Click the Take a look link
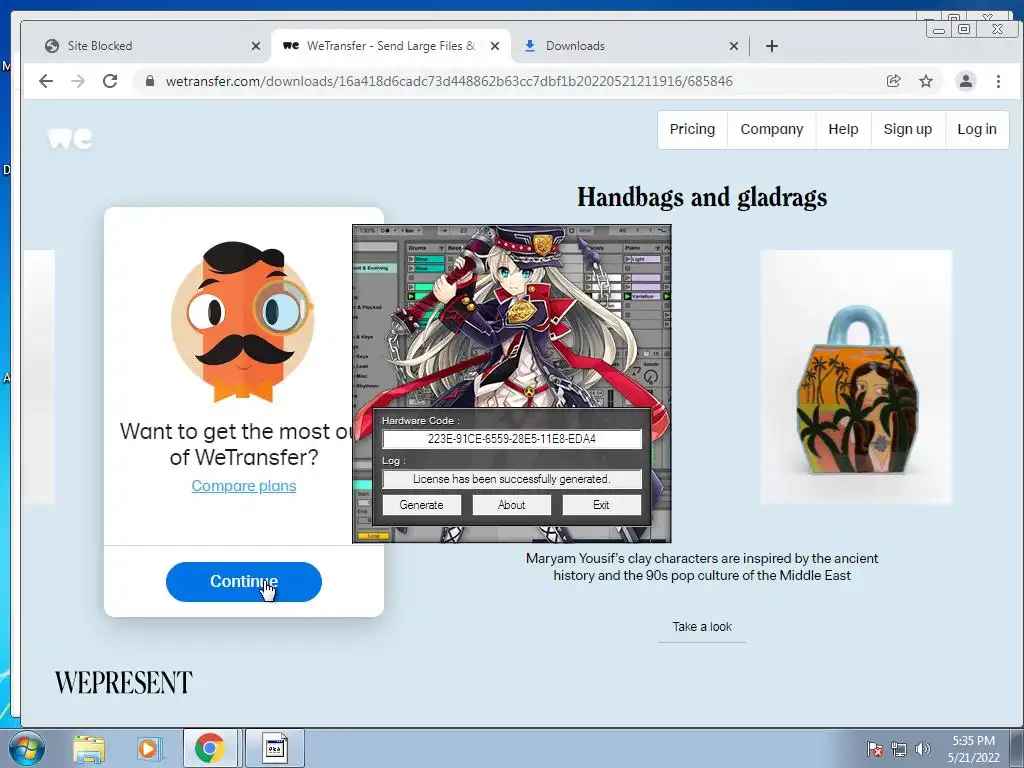This screenshot has width=1024, height=768. point(702,627)
